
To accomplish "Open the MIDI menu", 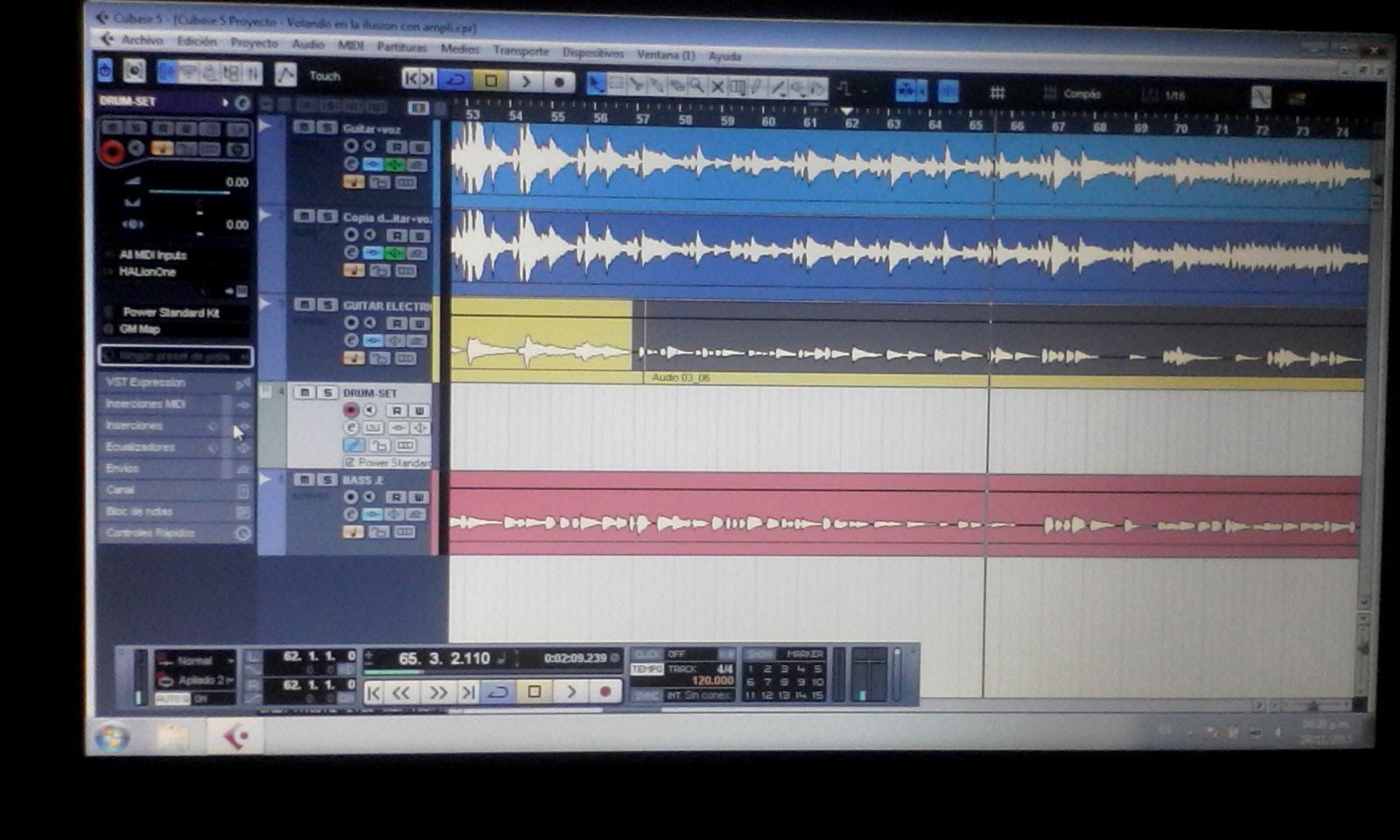I will (x=350, y=45).
